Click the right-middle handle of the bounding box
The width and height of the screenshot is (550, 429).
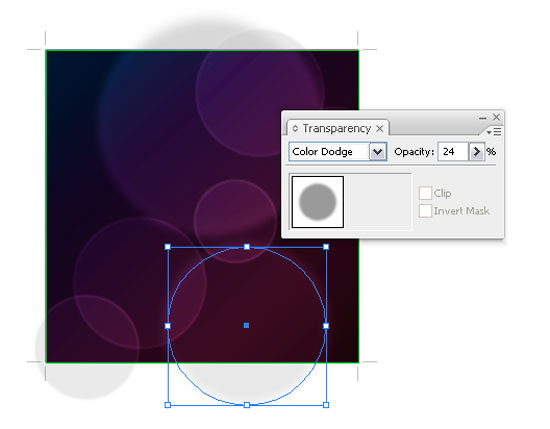[x=326, y=326]
